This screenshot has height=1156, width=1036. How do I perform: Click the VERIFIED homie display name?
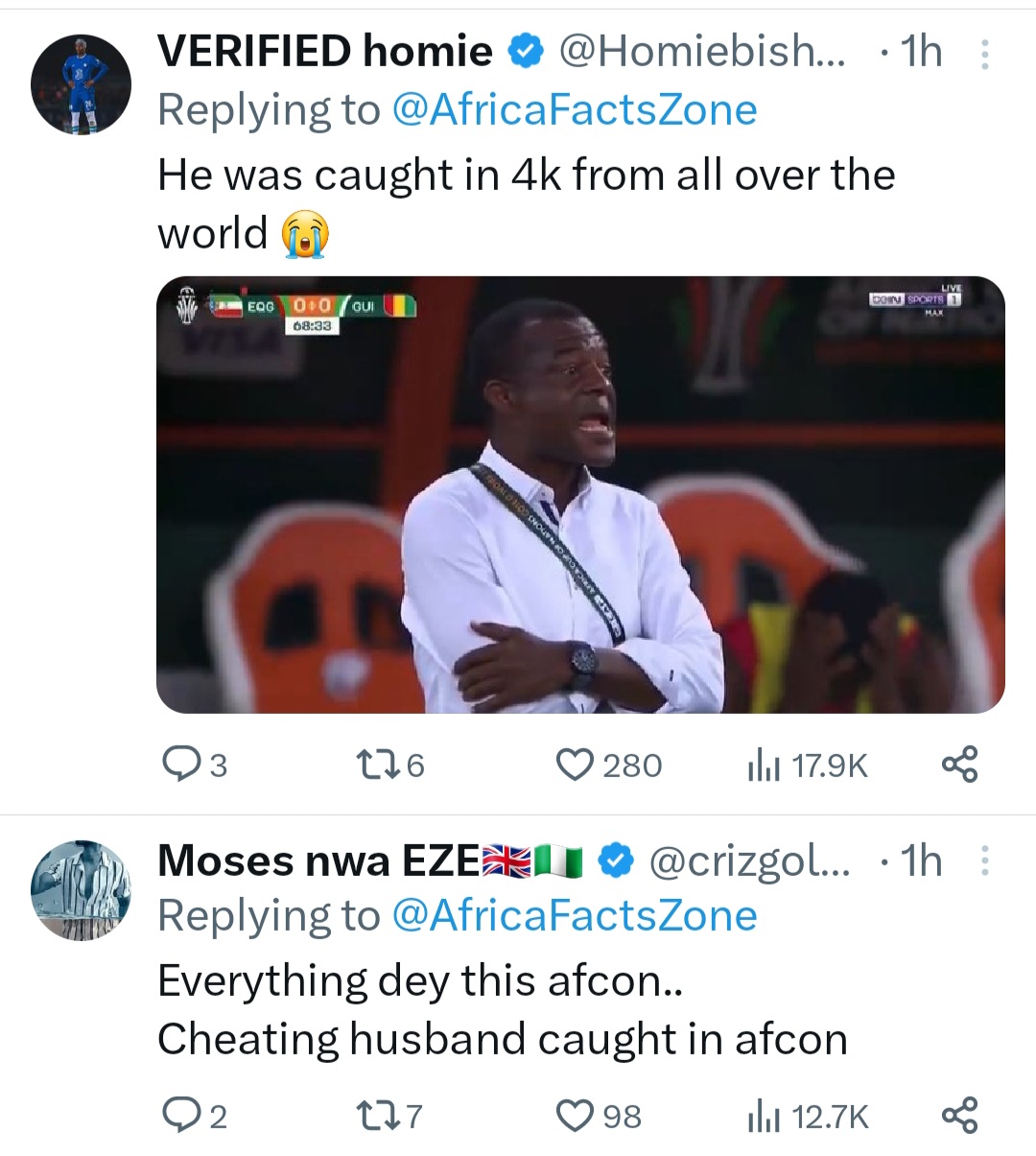click(324, 51)
